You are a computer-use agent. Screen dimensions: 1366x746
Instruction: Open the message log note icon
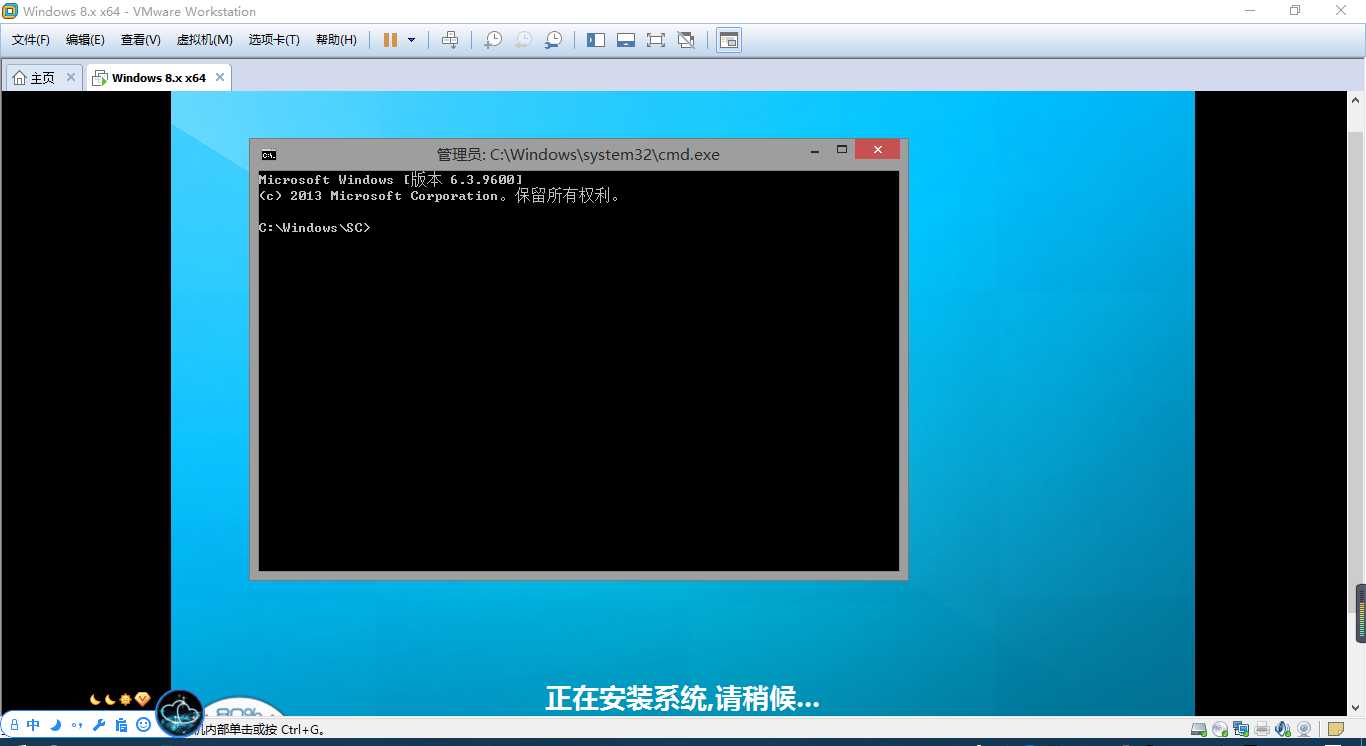(x=1335, y=729)
